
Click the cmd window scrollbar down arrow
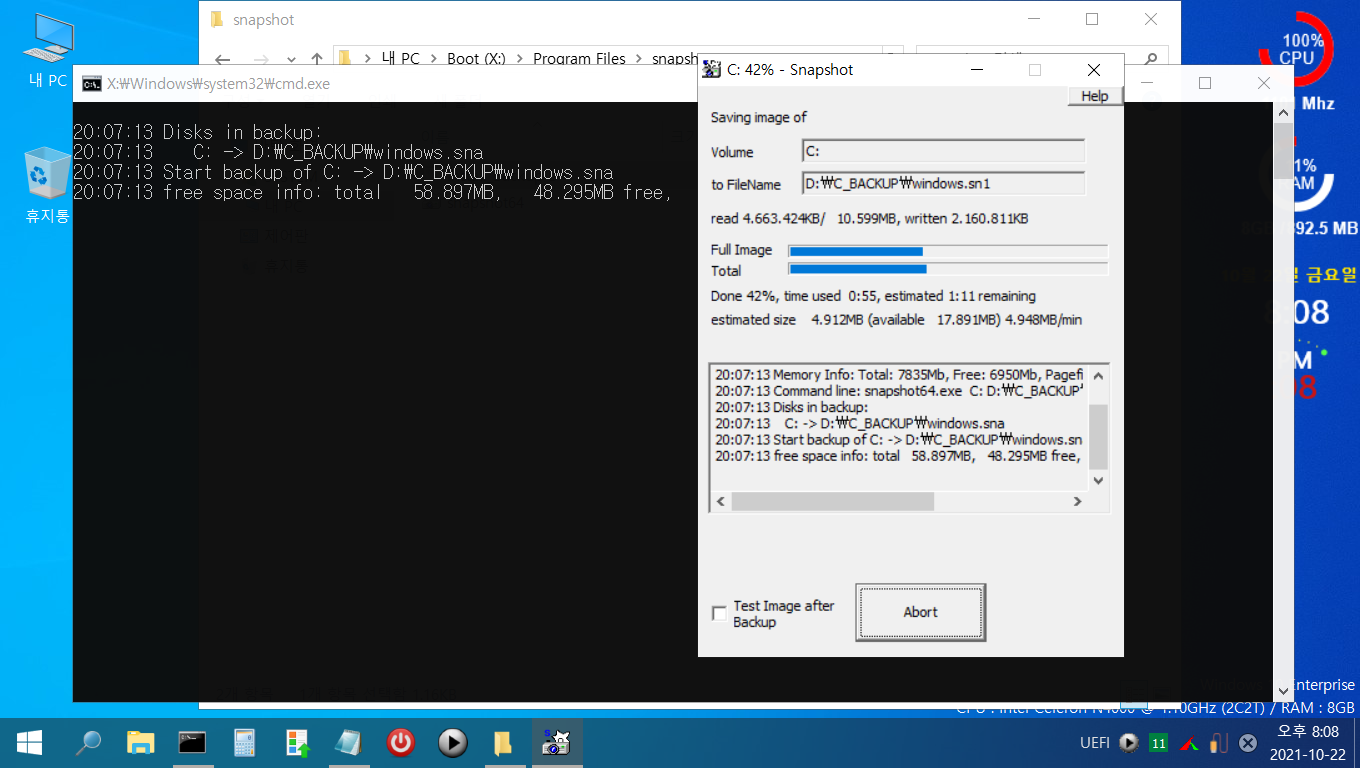point(1282,691)
